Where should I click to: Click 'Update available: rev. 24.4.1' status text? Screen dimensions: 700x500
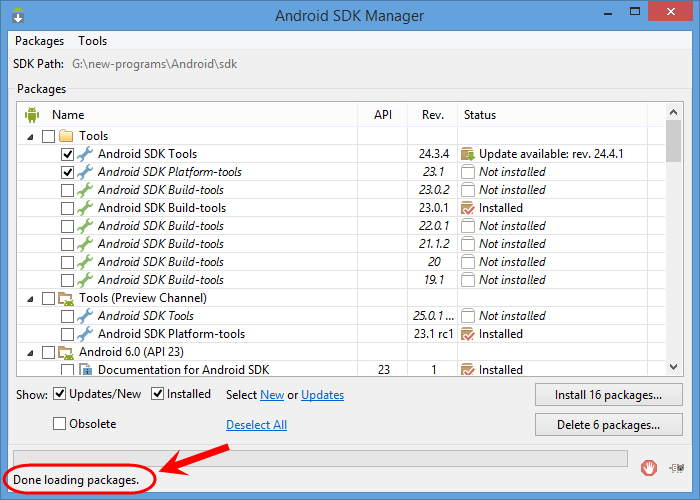pyautogui.click(x=551, y=154)
